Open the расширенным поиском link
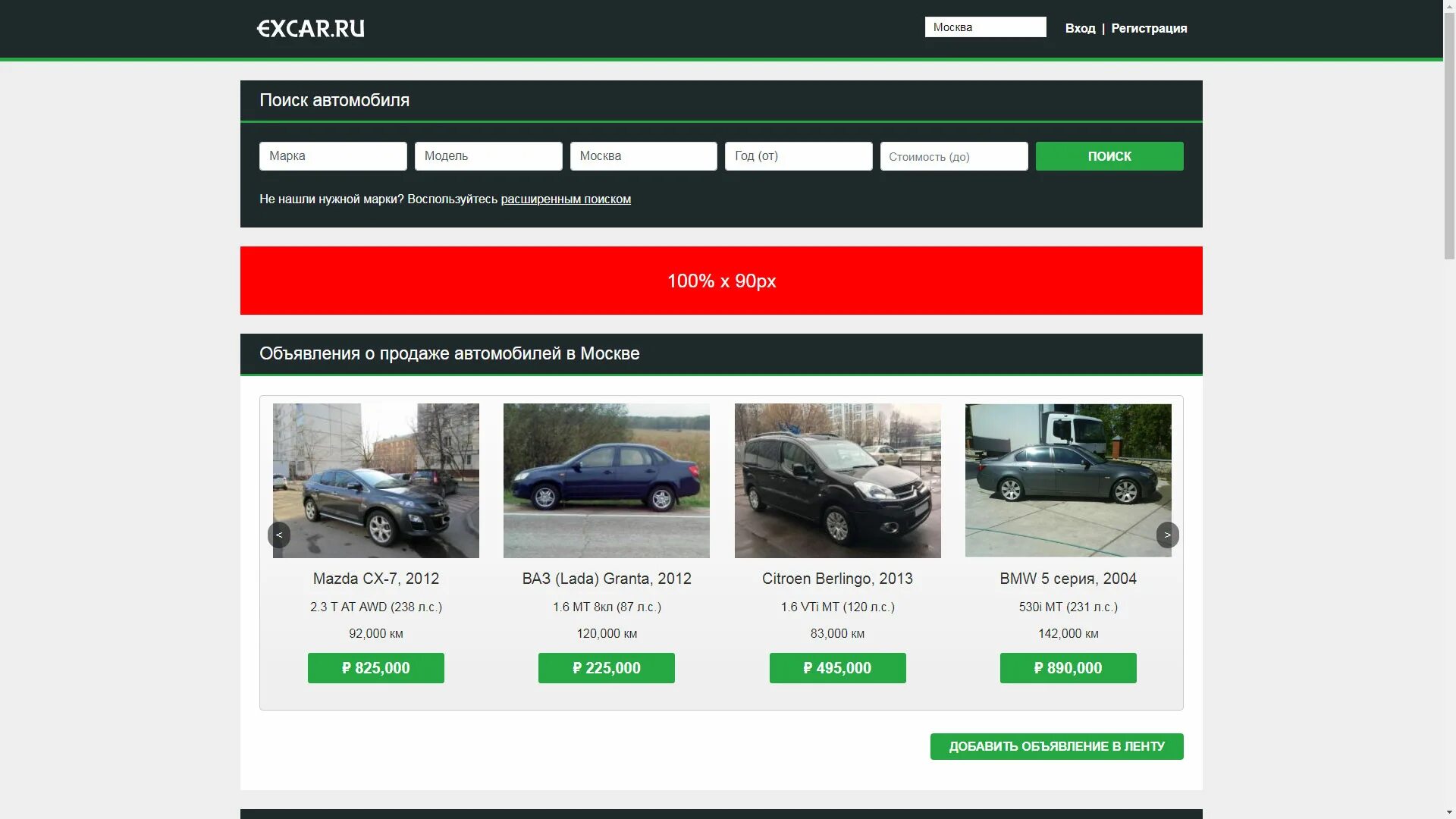The height and width of the screenshot is (819, 1456). (566, 199)
